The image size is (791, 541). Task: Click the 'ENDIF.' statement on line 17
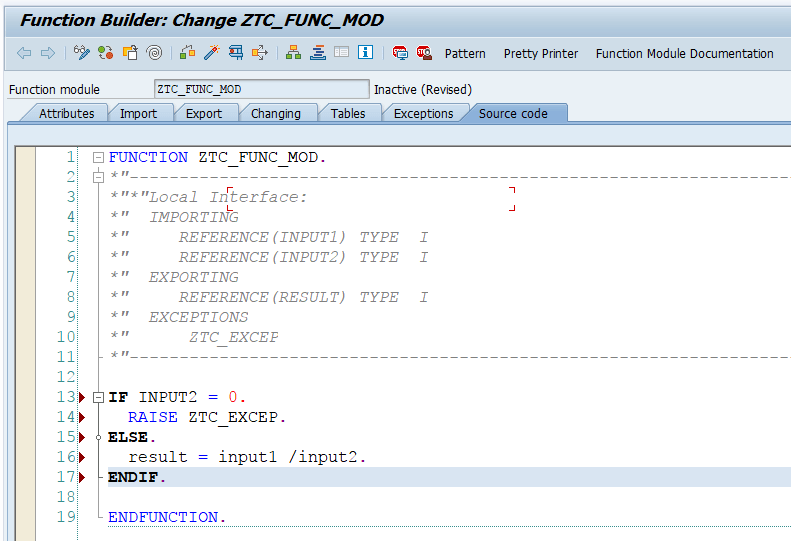[x=137, y=477]
